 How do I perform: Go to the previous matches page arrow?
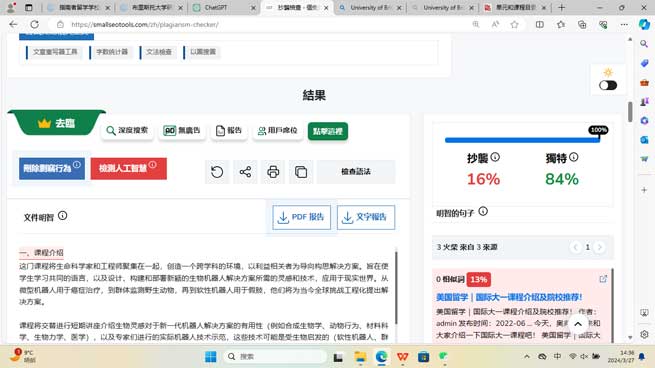pos(576,247)
